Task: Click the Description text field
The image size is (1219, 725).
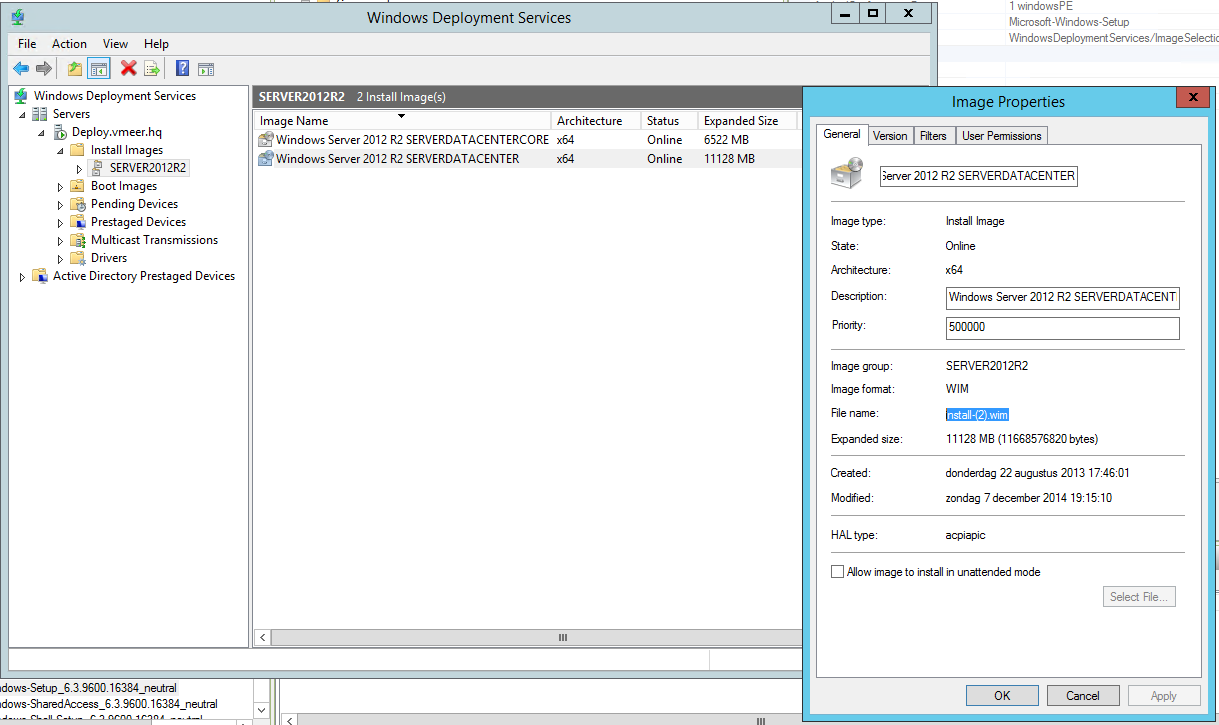Action: pos(1063,297)
